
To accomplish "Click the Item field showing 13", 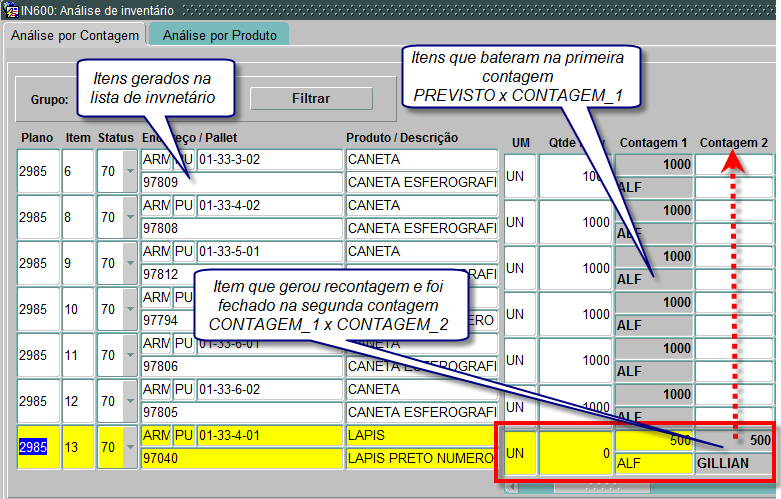I will pos(78,447).
